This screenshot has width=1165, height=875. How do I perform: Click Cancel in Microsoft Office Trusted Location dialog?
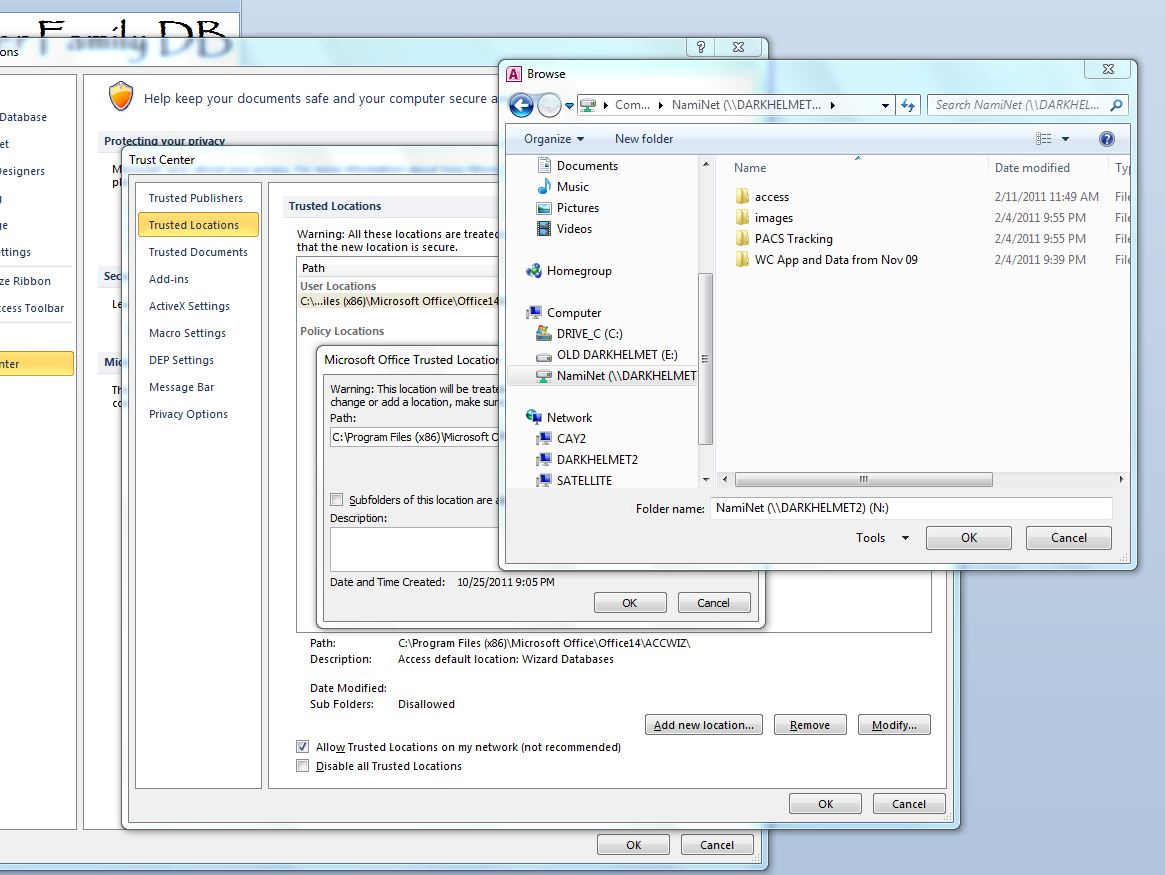[x=713, y=603]
